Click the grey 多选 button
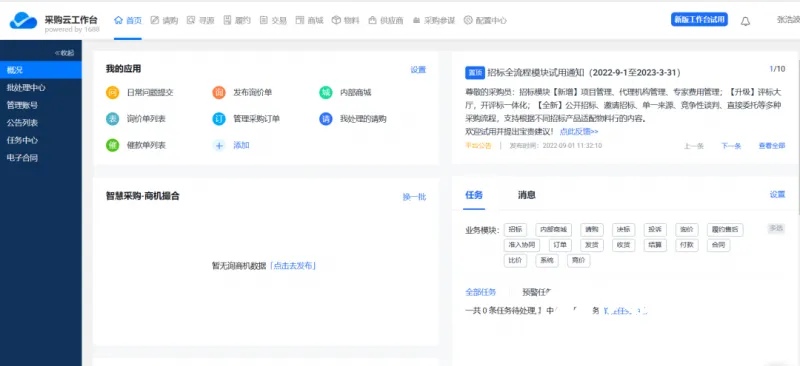This screenshot has width=800, height=366. (776, 229)
